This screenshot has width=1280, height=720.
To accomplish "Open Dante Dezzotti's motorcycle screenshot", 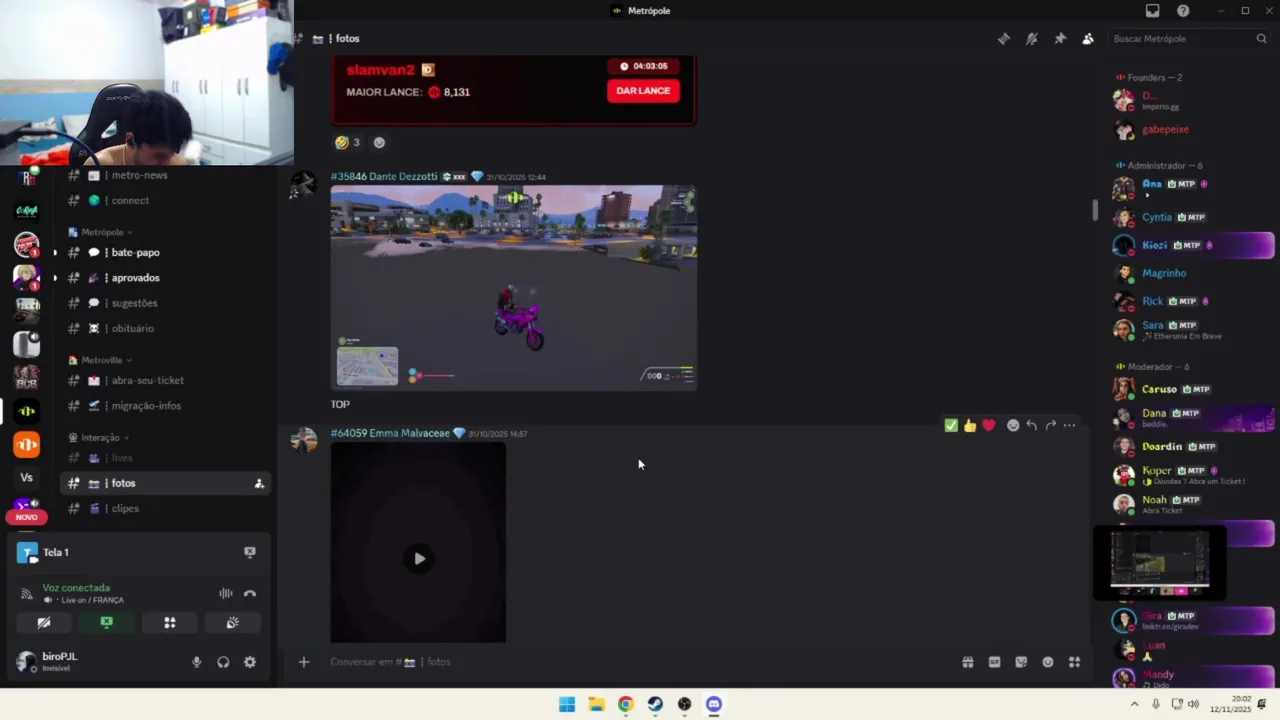I will pos(514,288).
